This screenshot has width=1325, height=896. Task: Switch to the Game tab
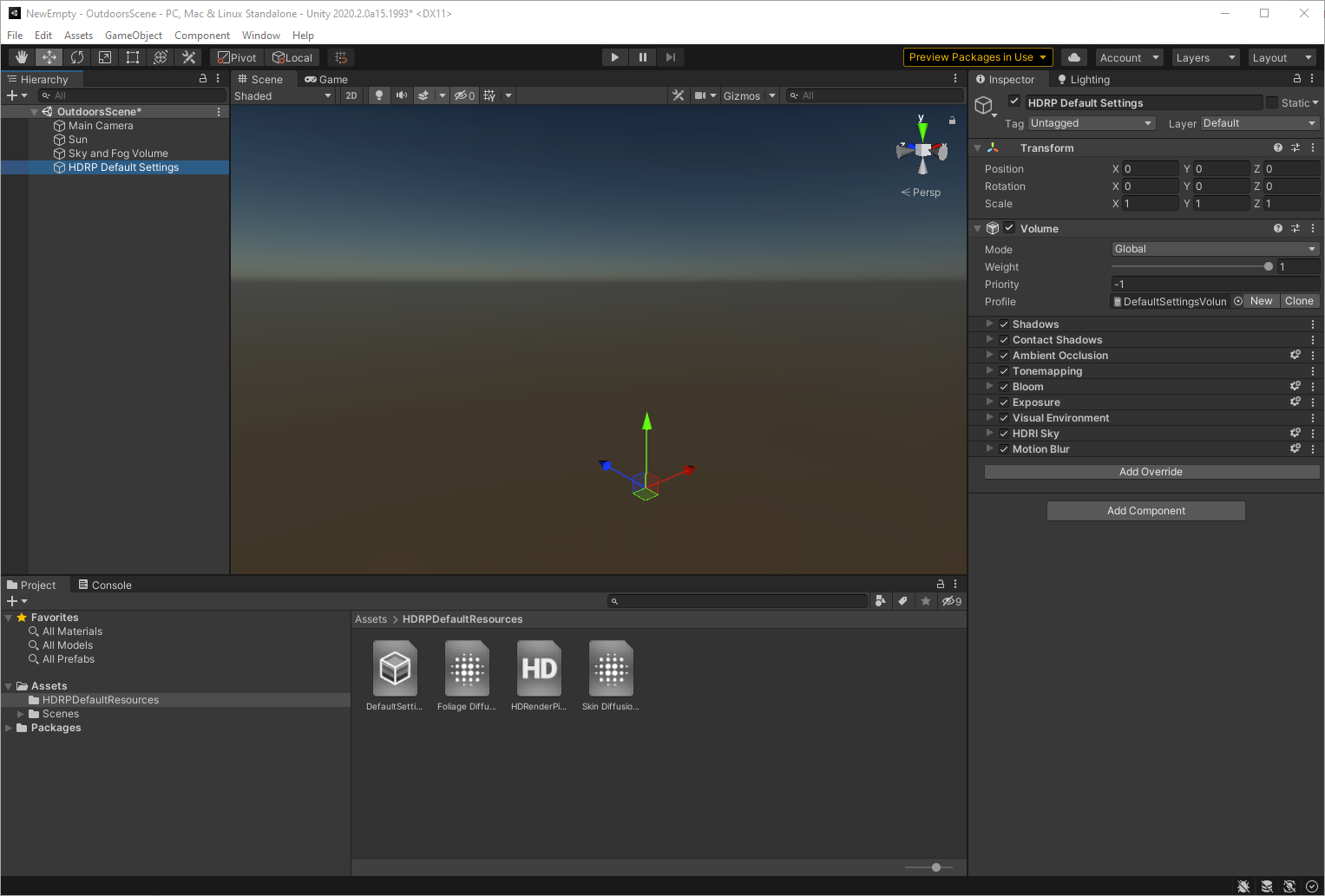326,79
